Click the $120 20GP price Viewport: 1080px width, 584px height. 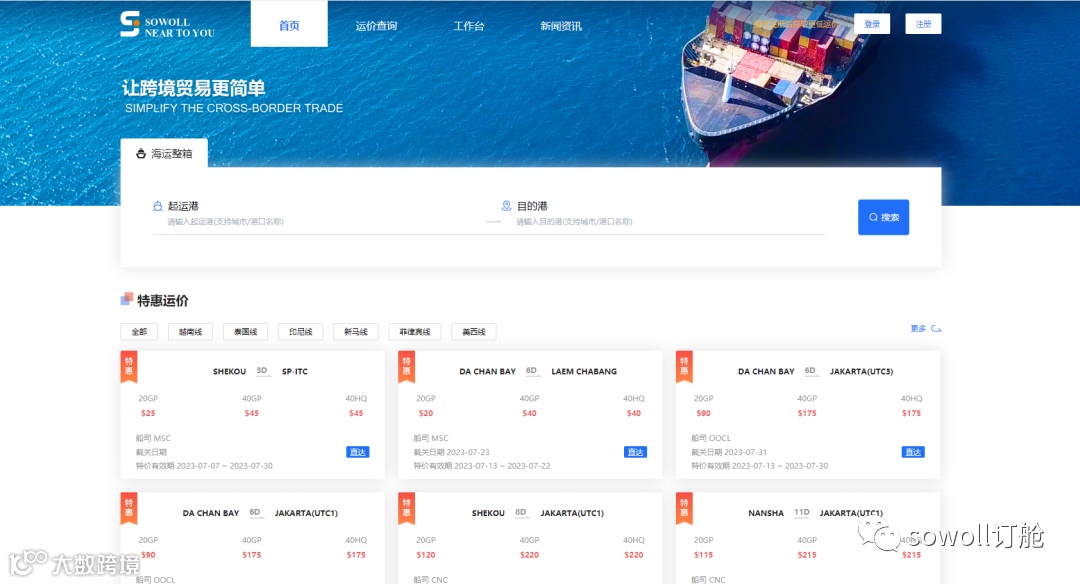[x=426, y=555]
